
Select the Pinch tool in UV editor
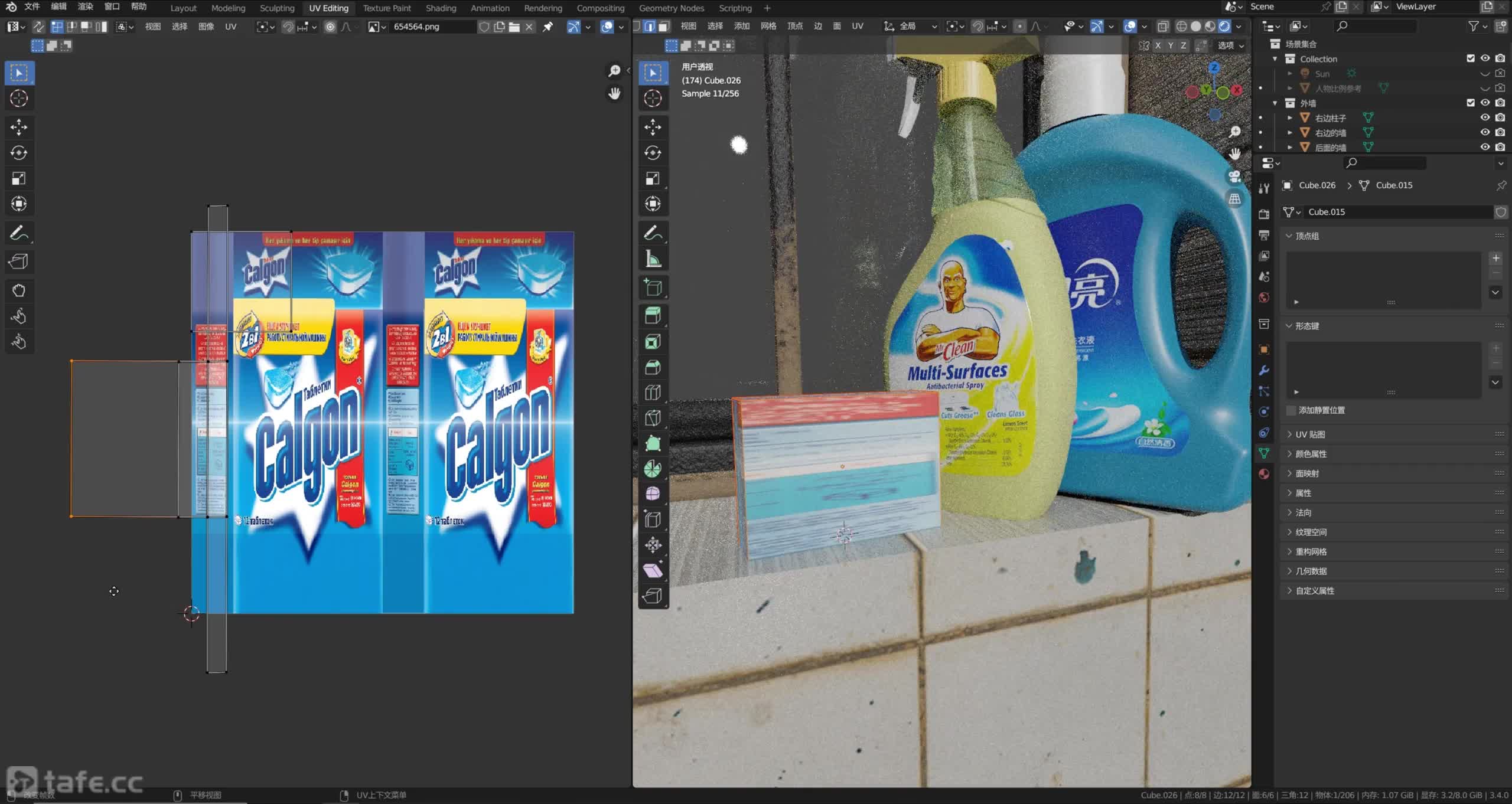click(19, 342)
